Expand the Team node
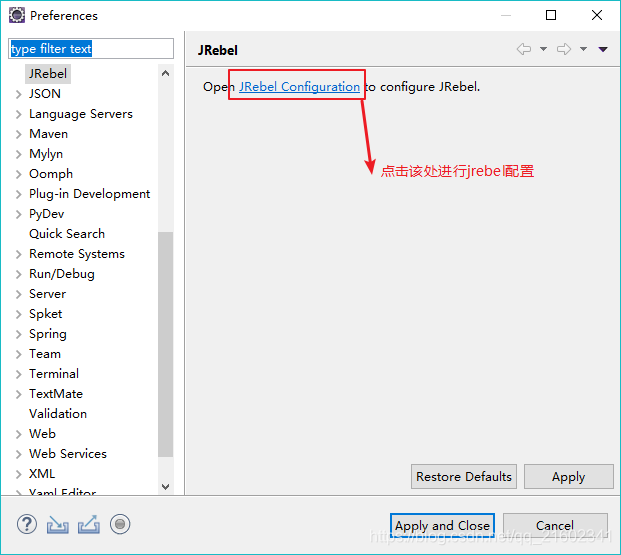The height and width of the screenshot is (555, 621). point(18,354)
